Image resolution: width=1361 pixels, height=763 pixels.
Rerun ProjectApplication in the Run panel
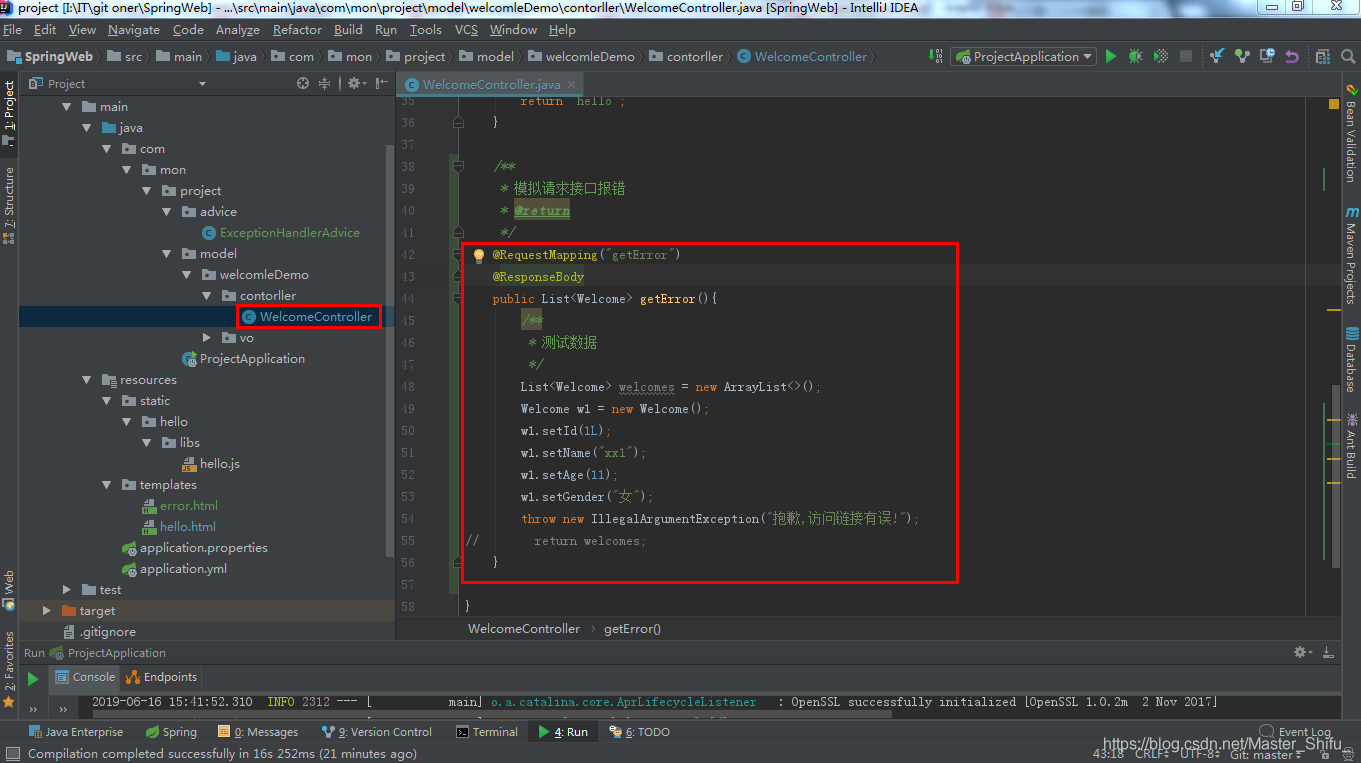pyautogui.click(x=33, y=679)
